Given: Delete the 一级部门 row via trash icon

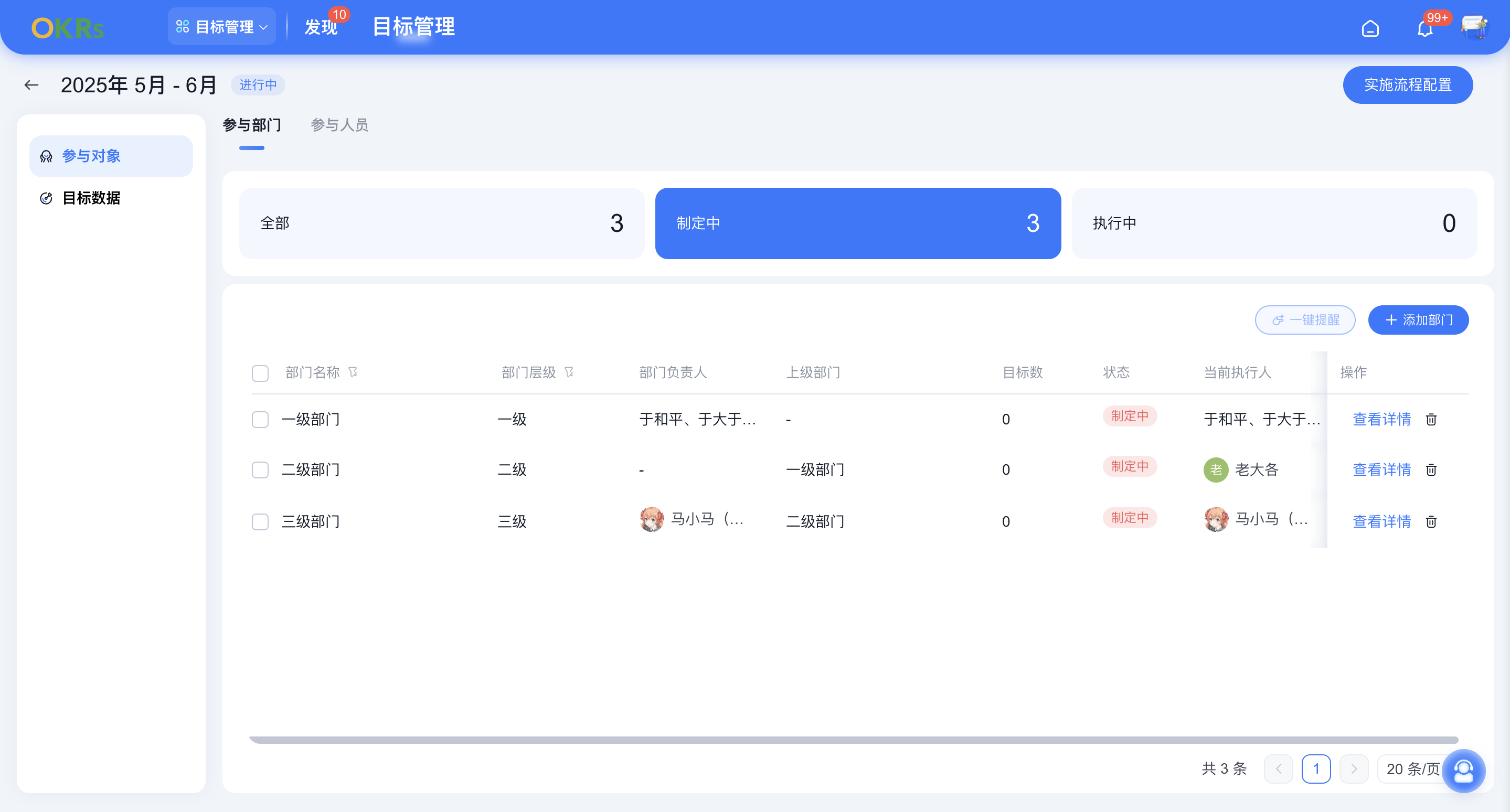Looking at the screenshot, I should pos(1431,420).
